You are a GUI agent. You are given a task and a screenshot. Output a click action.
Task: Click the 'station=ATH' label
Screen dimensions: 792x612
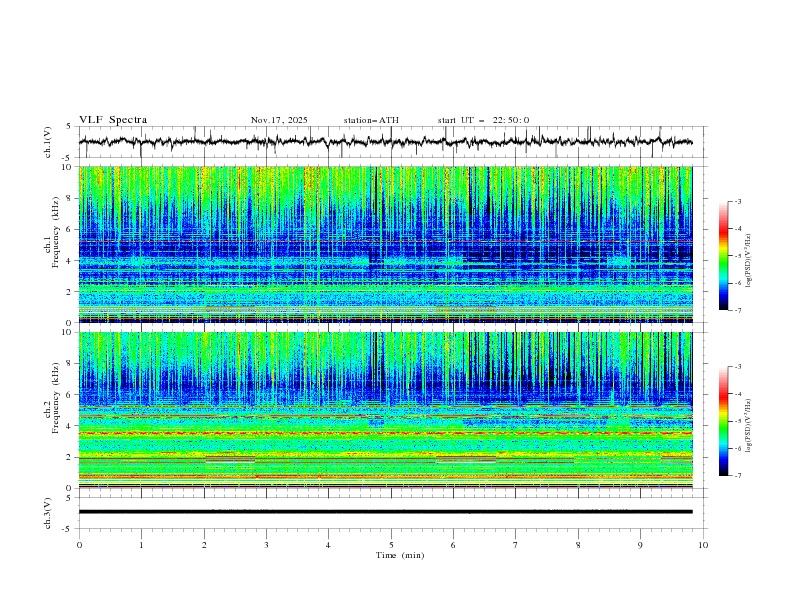click(x=371, y=120)
